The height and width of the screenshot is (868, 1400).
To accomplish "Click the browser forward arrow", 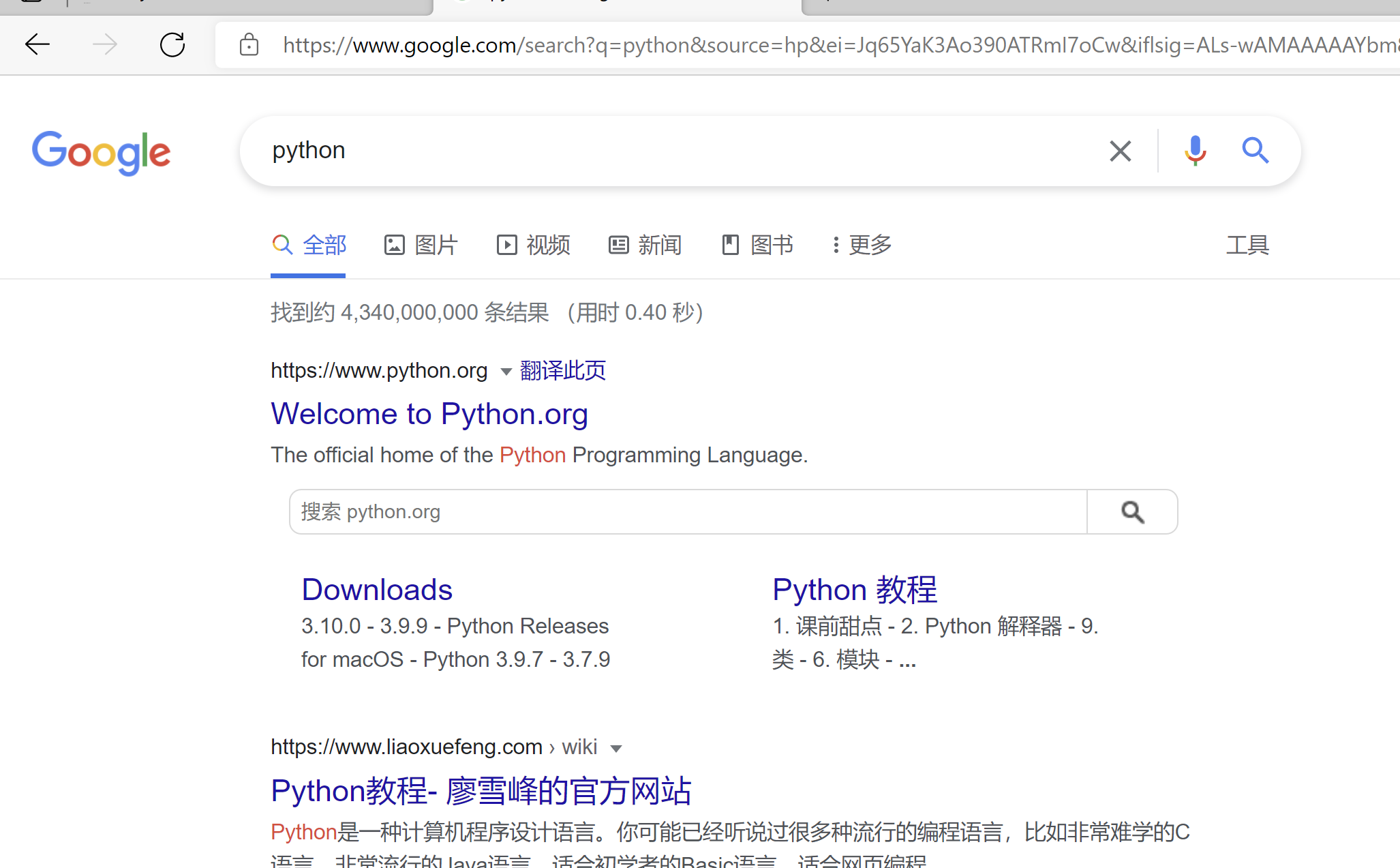I will point(104,45).
